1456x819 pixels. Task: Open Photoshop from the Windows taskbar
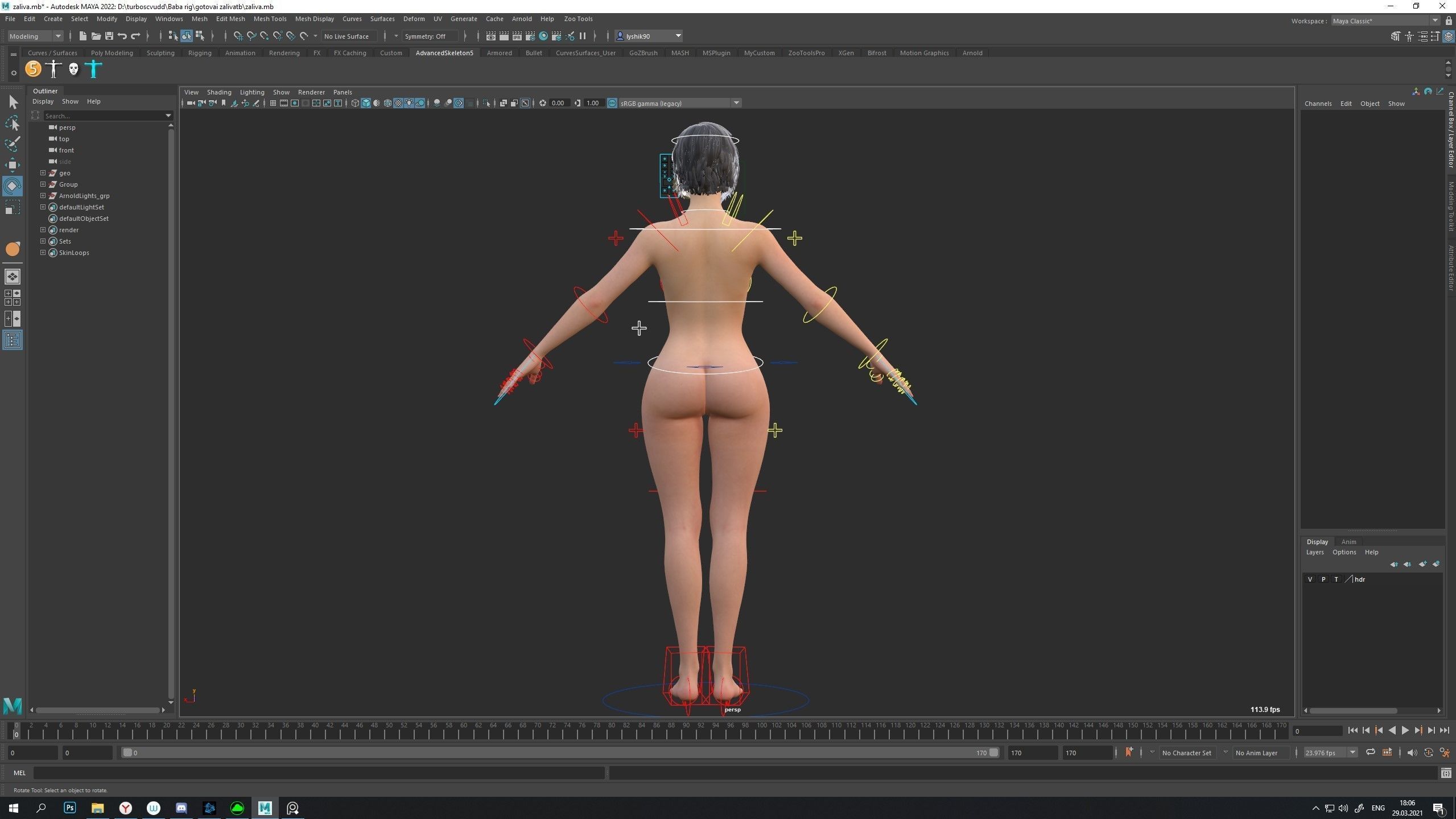(x=69, y=808)
